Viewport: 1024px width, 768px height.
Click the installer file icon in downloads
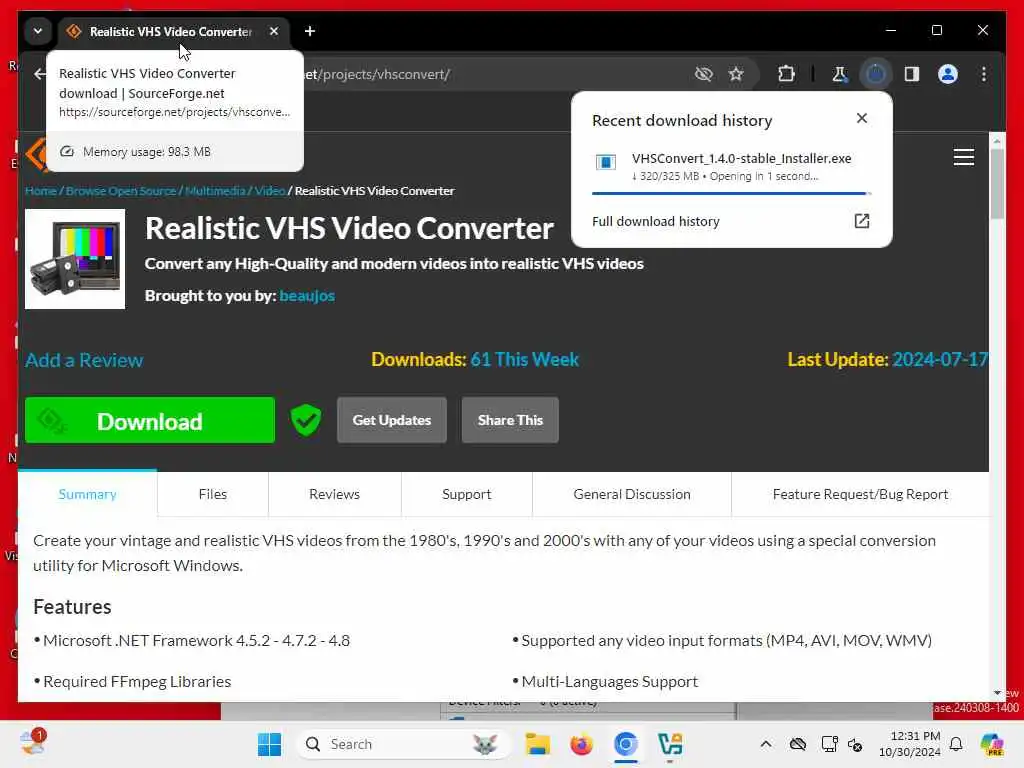(x=605, y=162)
